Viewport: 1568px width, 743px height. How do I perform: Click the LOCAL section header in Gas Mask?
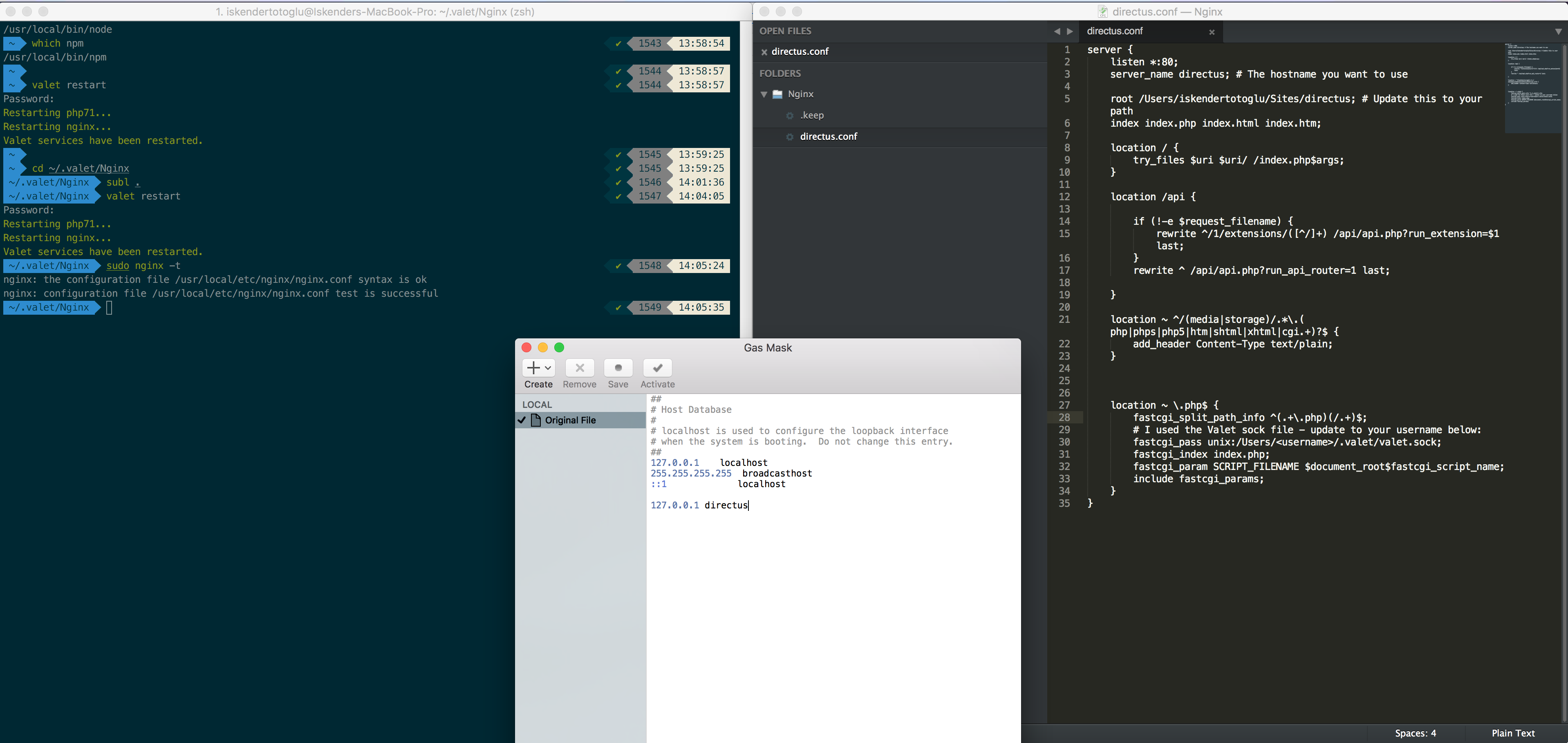[537, 405]
